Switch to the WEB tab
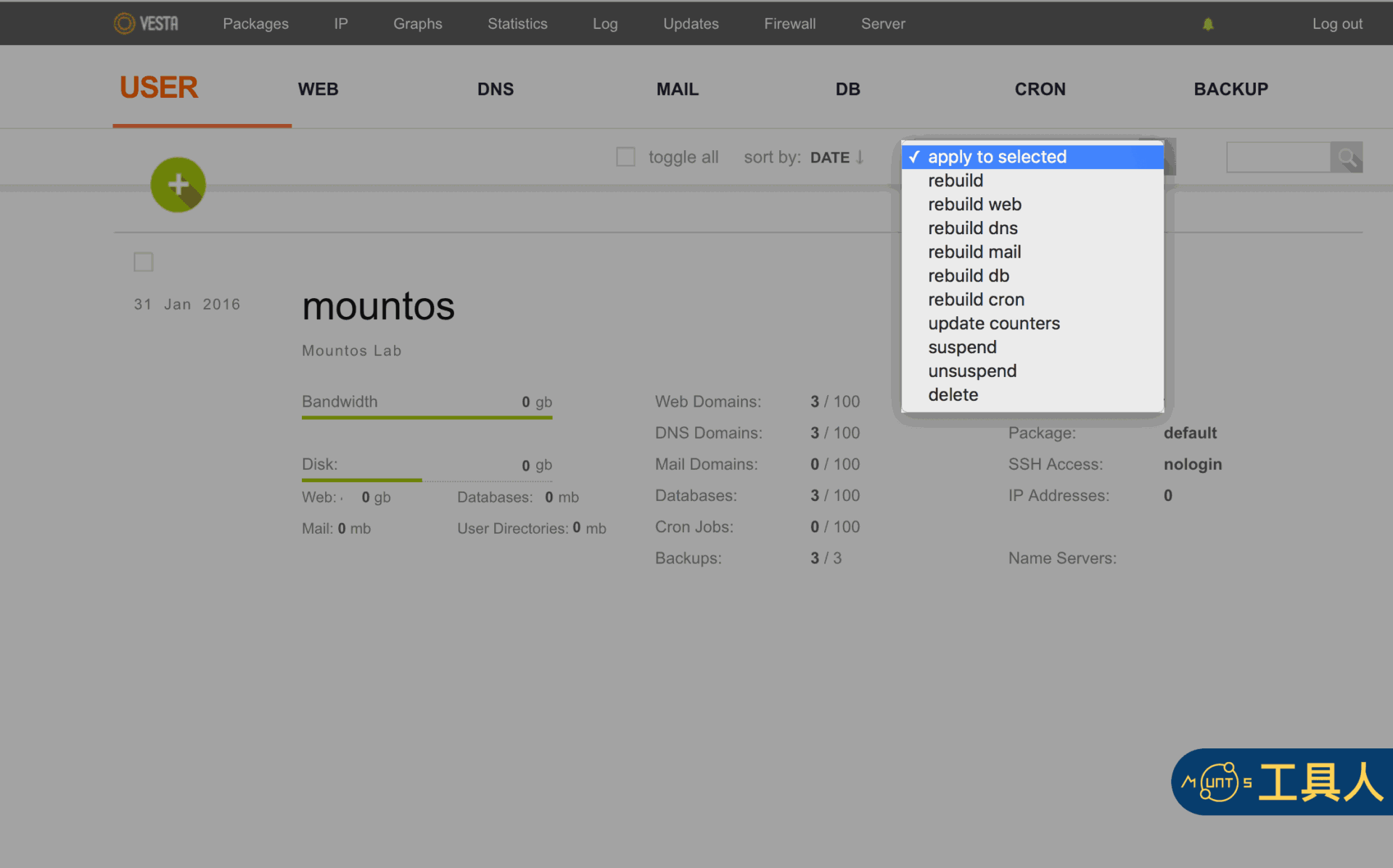The image size is (1393, 868). tap(318, 89)
